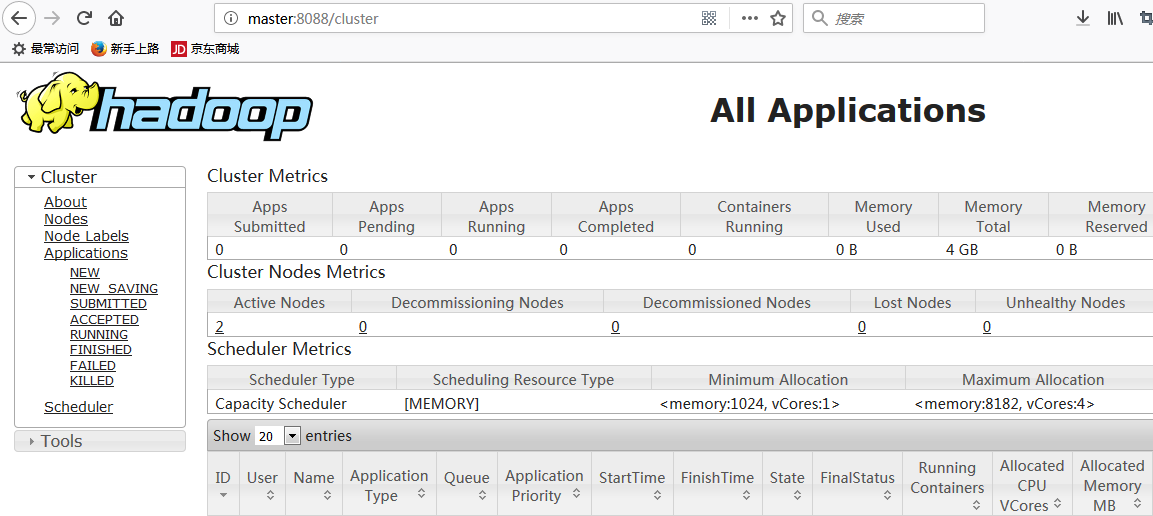Reload the page with the refresh icon
Image resolution: width=1153 pixels, height=516 pixels.
click(85, 18)
